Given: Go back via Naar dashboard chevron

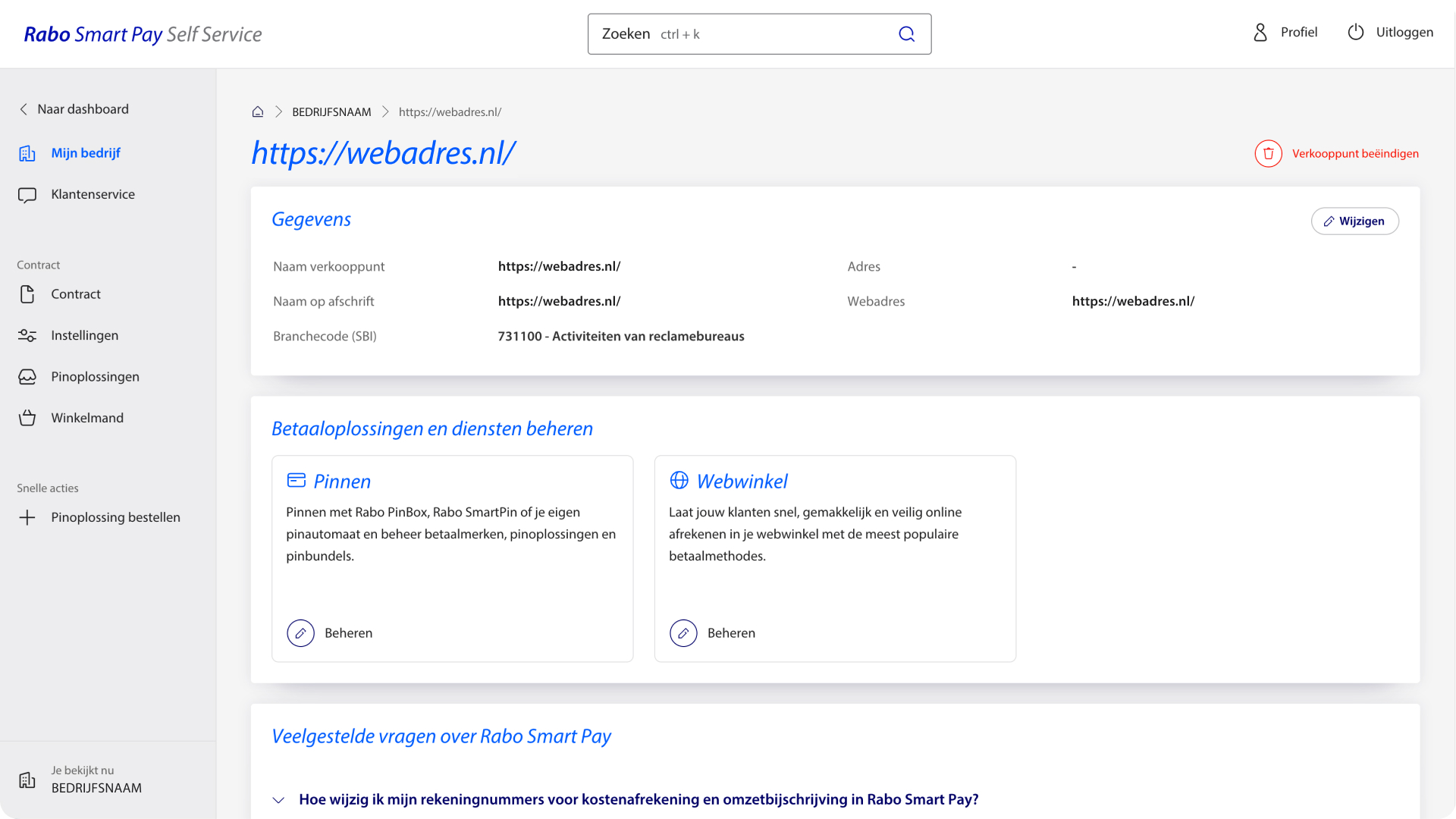Looking at the screenshot, I should (x=24, y=109).
